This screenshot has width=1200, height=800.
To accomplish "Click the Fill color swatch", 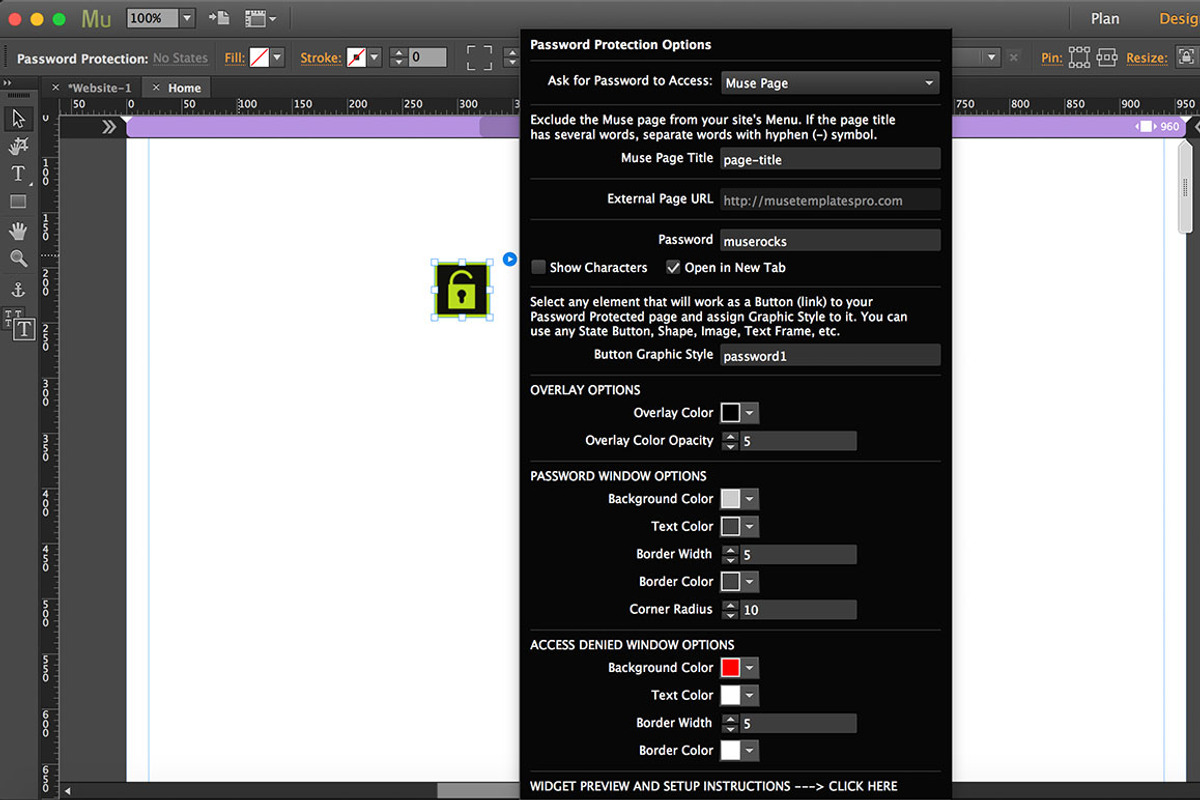I will 259,57.
